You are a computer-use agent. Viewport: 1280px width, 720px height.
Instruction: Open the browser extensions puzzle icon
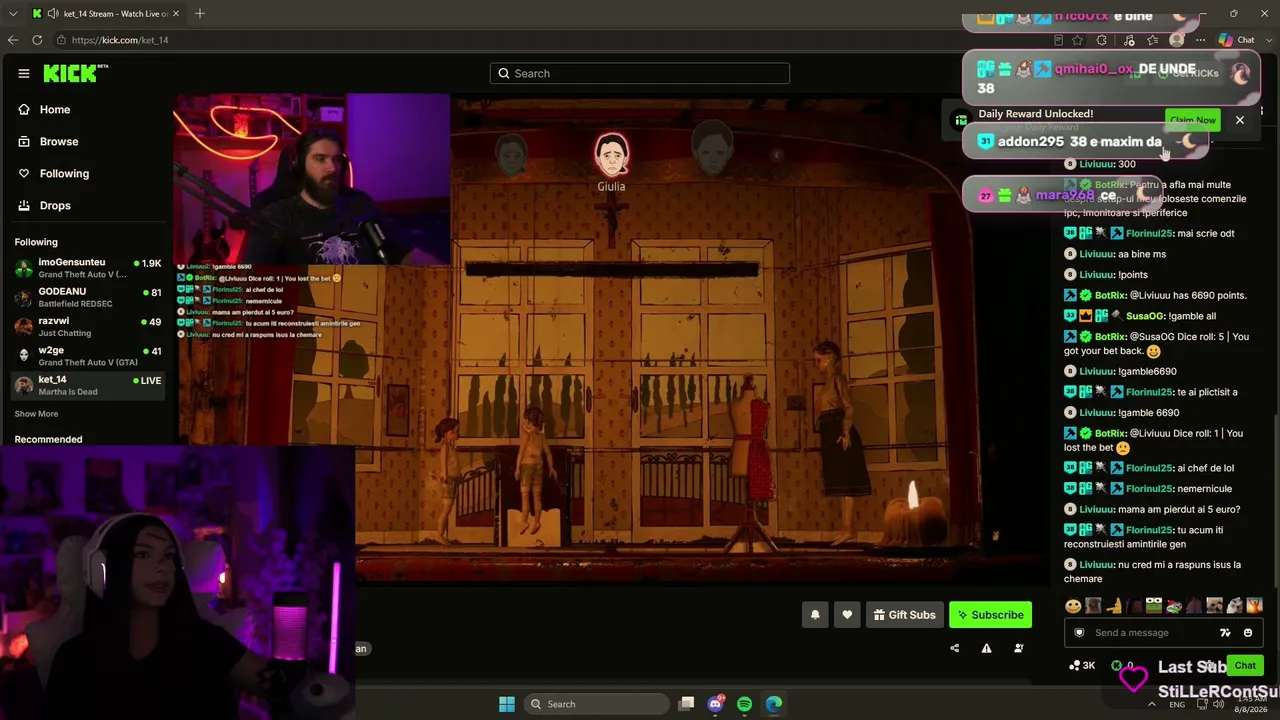click(x=1102, y=40)
